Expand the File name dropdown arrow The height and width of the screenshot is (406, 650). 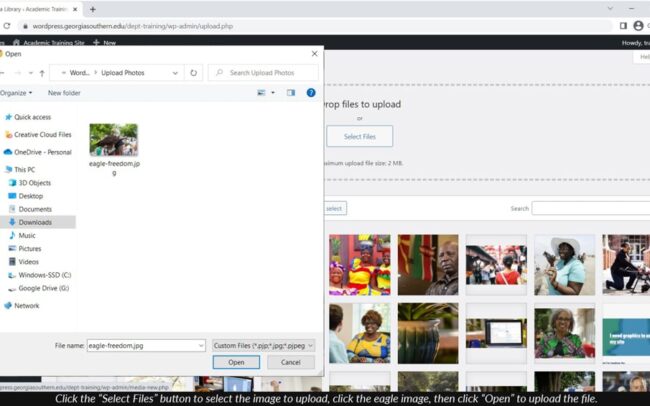(x=201, y=345)
